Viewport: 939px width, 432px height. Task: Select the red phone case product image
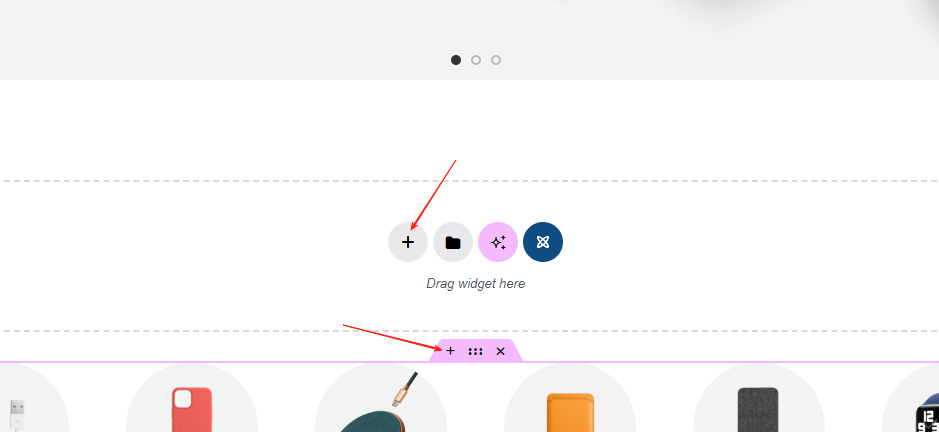[192, 410]
